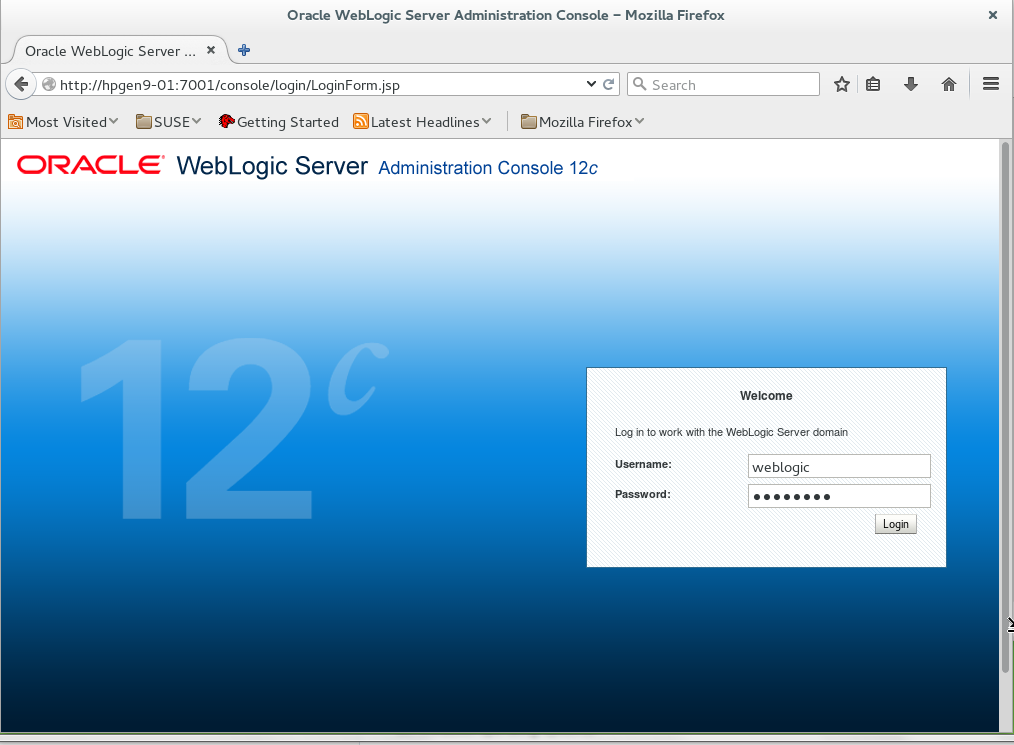This screenshot has height=745, width=1014.
Task: Click the search magnifier icon
Action: 639,84
